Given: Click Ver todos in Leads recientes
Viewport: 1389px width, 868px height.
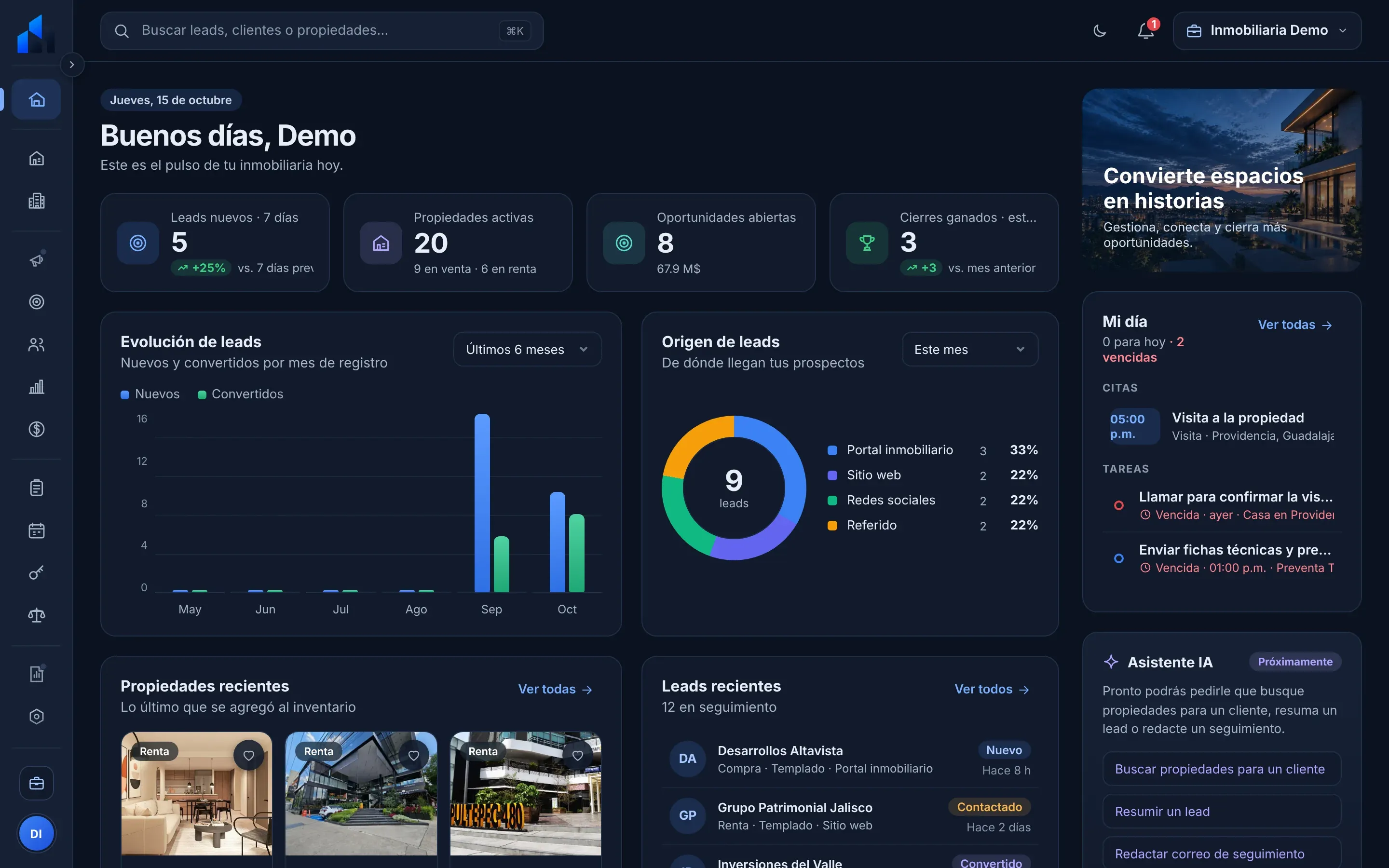Looking at the screenshot, I should point(993,689).
